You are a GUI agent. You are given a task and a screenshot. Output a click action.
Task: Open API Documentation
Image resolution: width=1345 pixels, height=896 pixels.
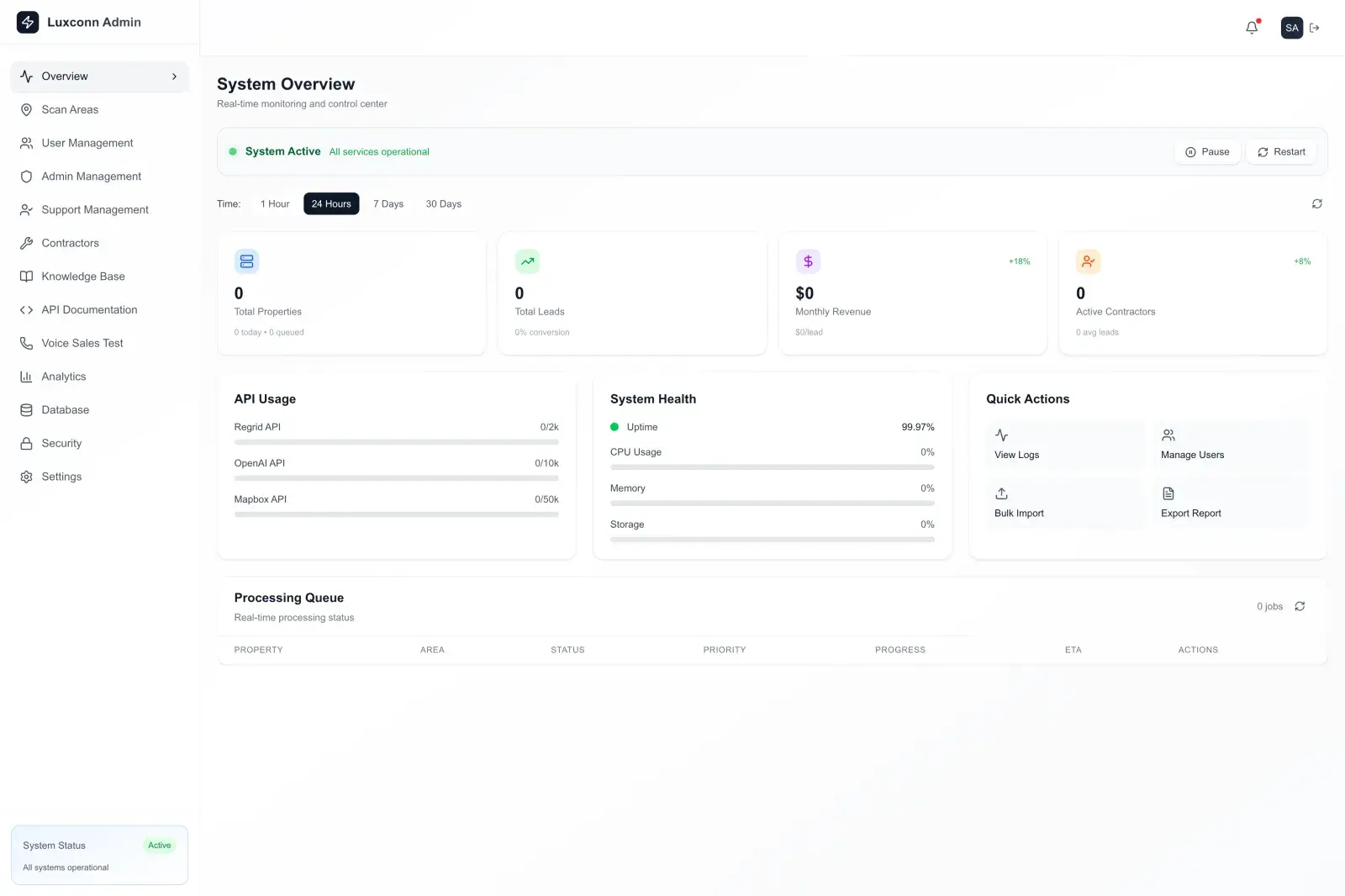click(x=99, y=310)
